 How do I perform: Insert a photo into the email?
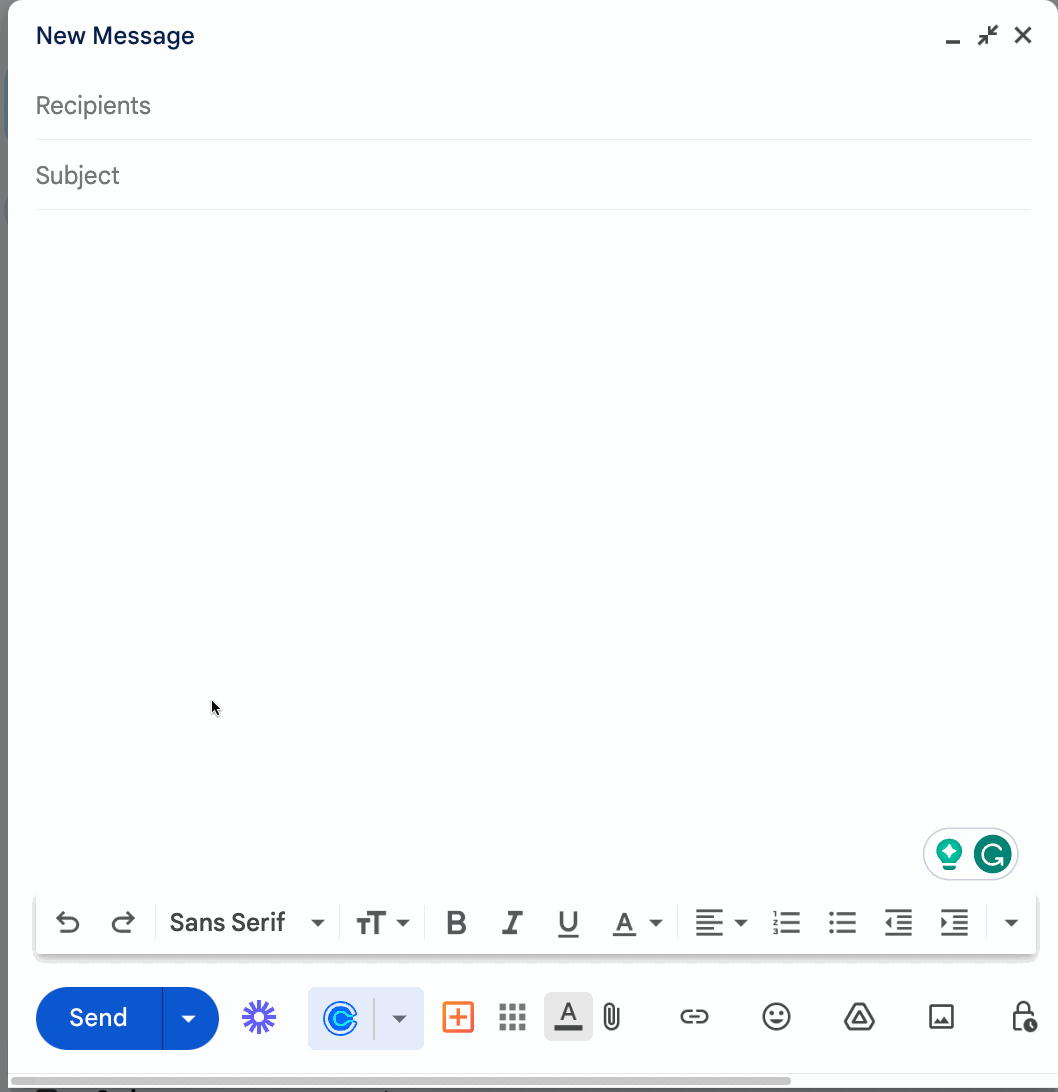941,1017
